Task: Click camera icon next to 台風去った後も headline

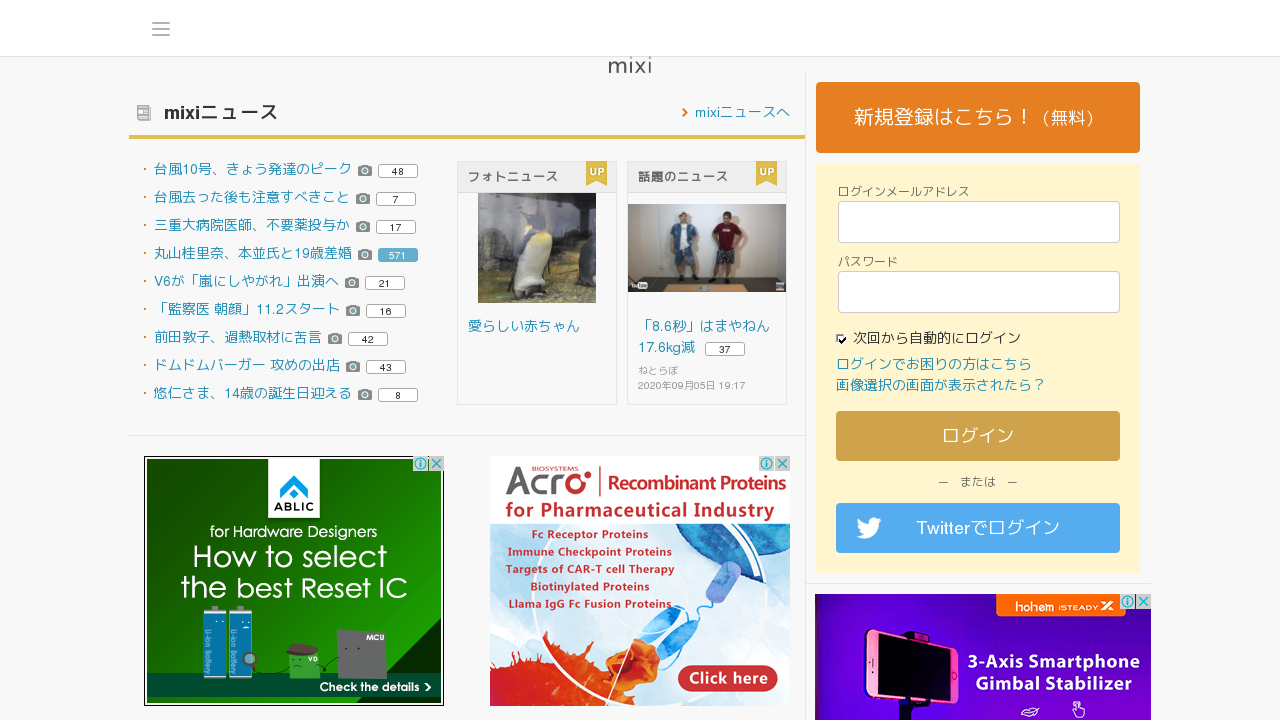Action: 363,199
